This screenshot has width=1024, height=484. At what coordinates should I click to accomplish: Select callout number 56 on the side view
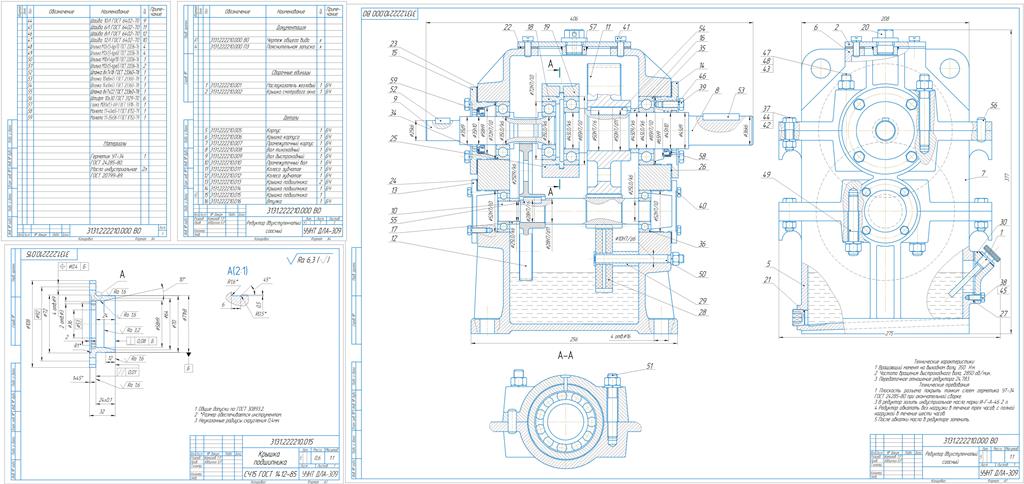[994, 105]
